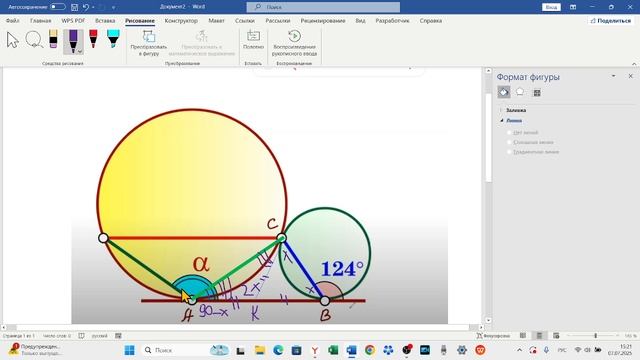Select the Градиентная линия radio option
This screenshot has height=360, width=640.
[x=509, y=152]
